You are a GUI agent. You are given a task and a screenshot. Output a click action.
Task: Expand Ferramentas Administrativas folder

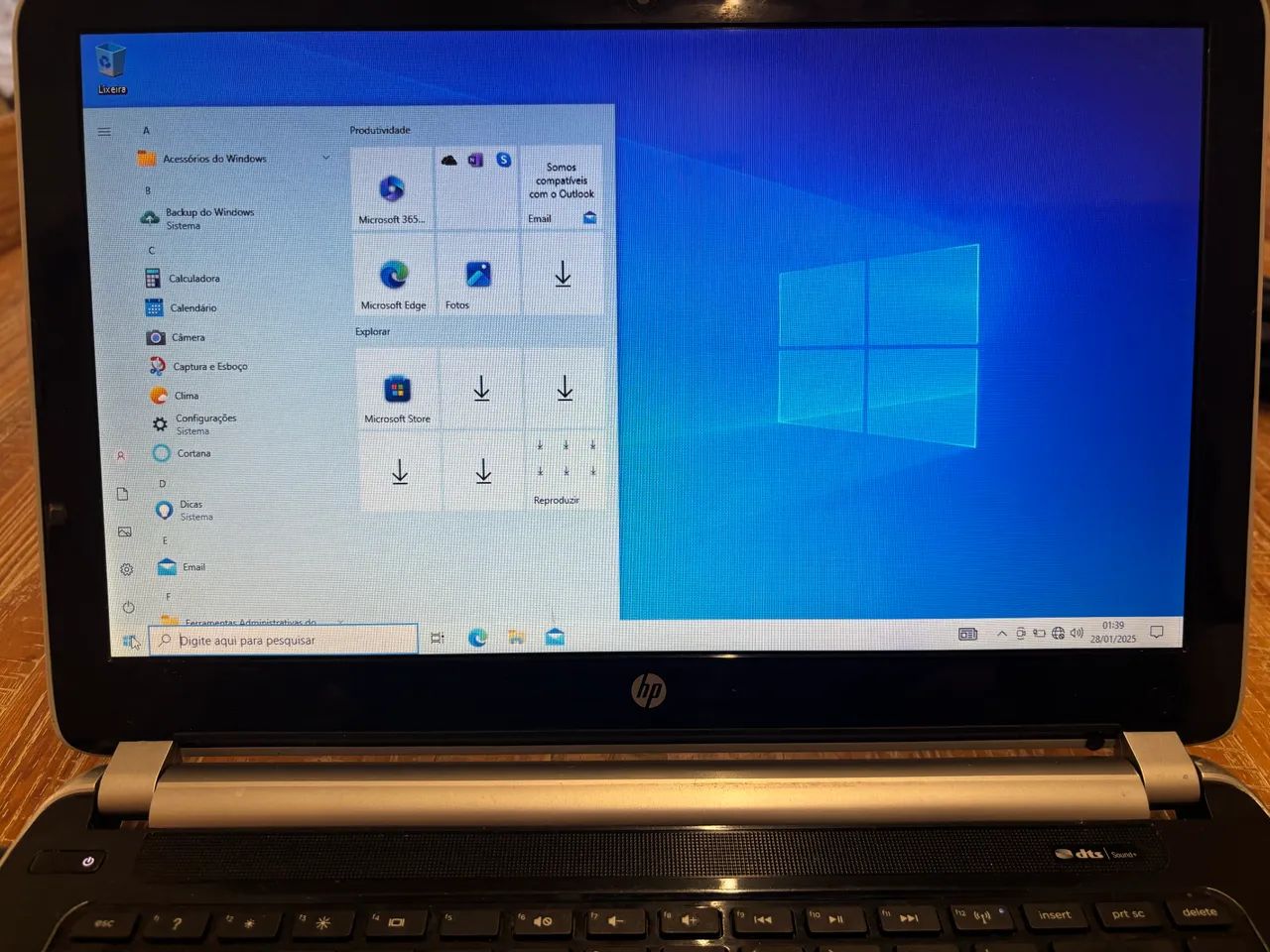pos(253,622)
